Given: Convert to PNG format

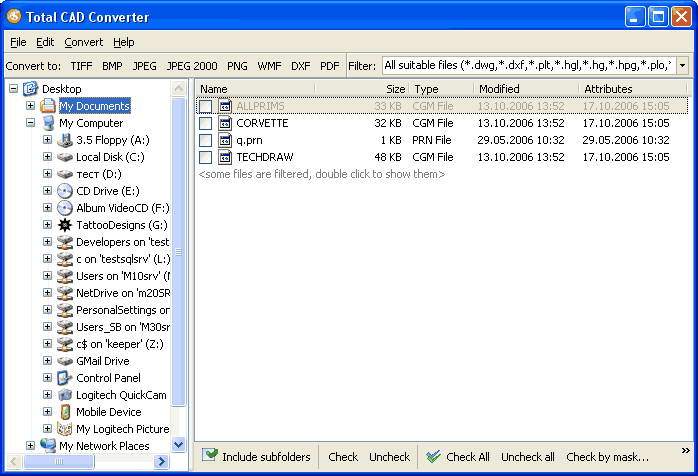Looking at the screenshot, I should coord(237,66).
